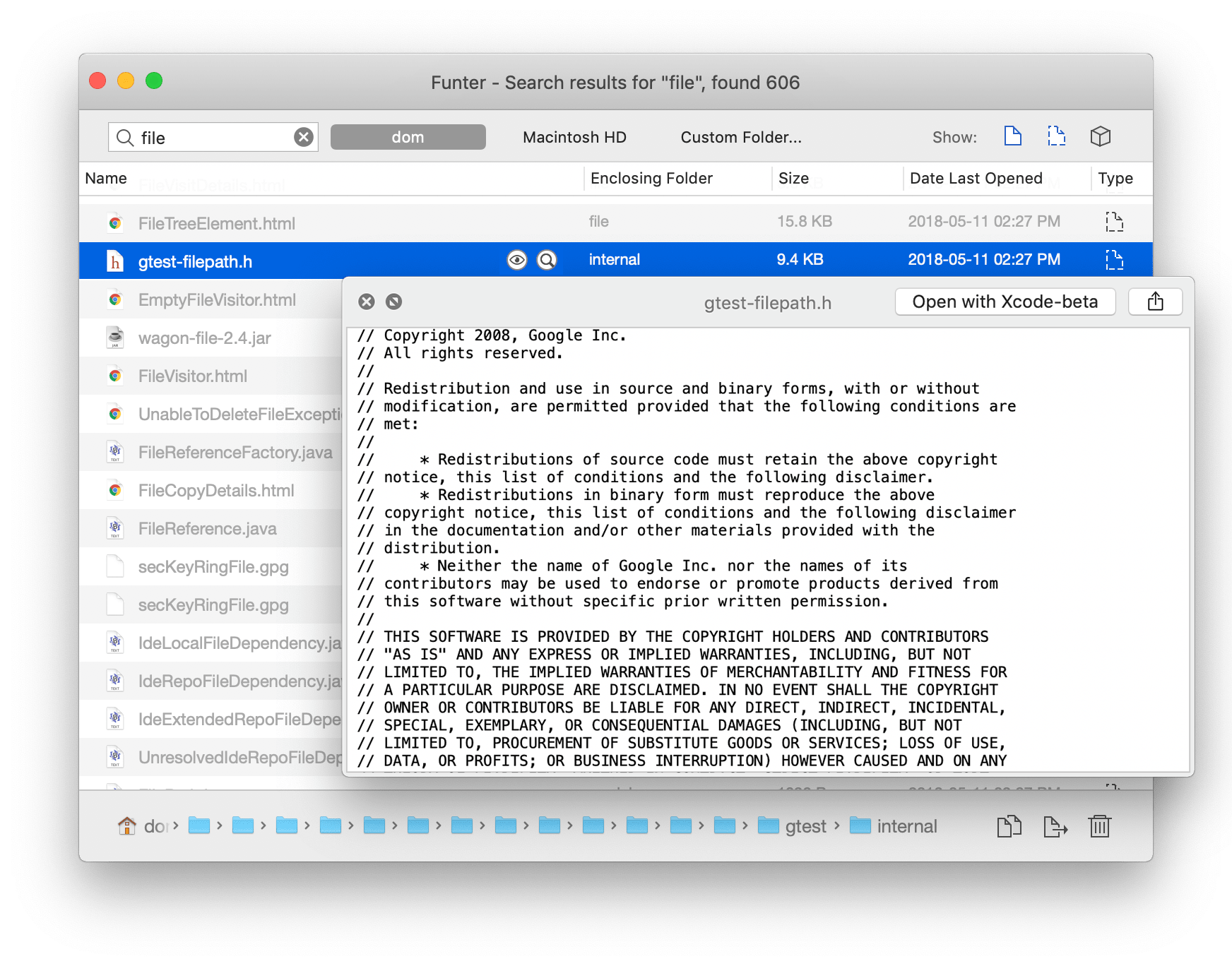
Task: Sort results by Type column
Action: pos(1115,178)
